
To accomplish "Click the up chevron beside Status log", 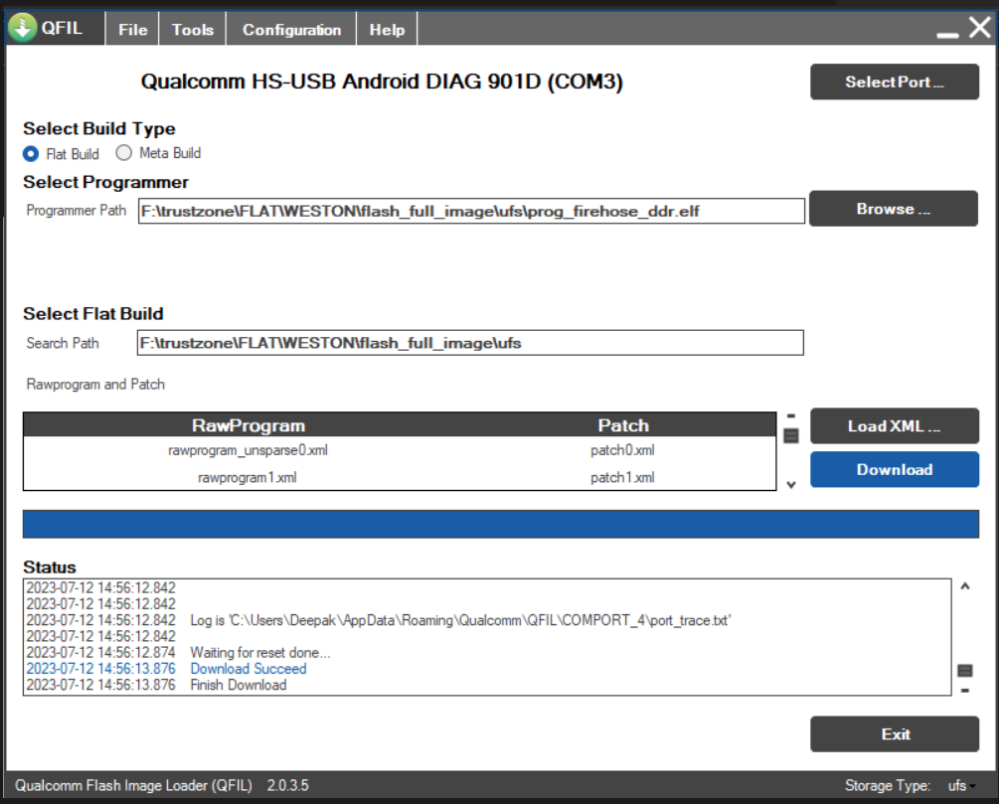I will (x=965, y=586).
